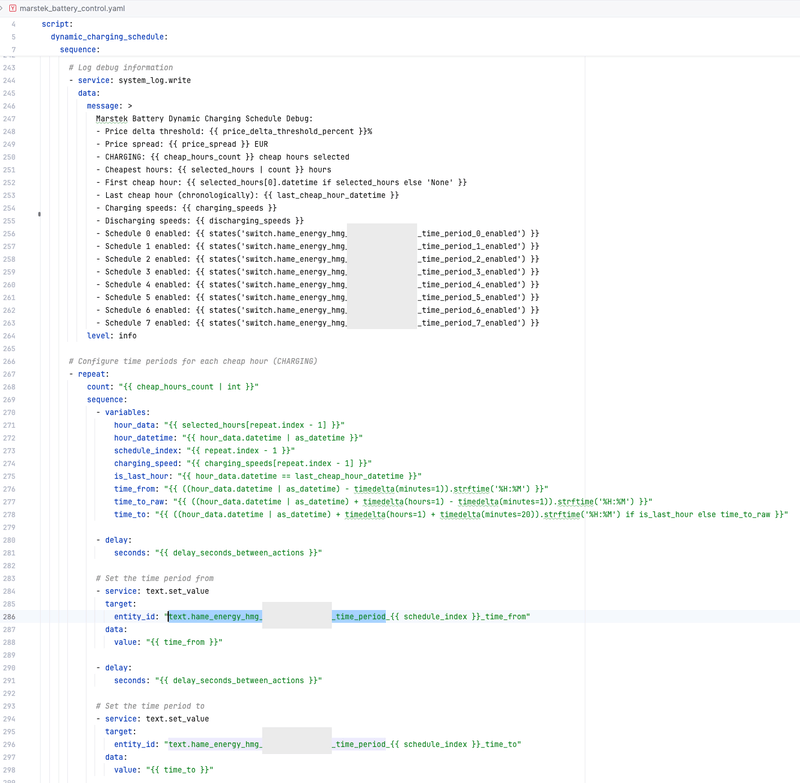Jump to the sticky "script:" header line
This screenshot has width=800, height=783.
click(56, 23)
